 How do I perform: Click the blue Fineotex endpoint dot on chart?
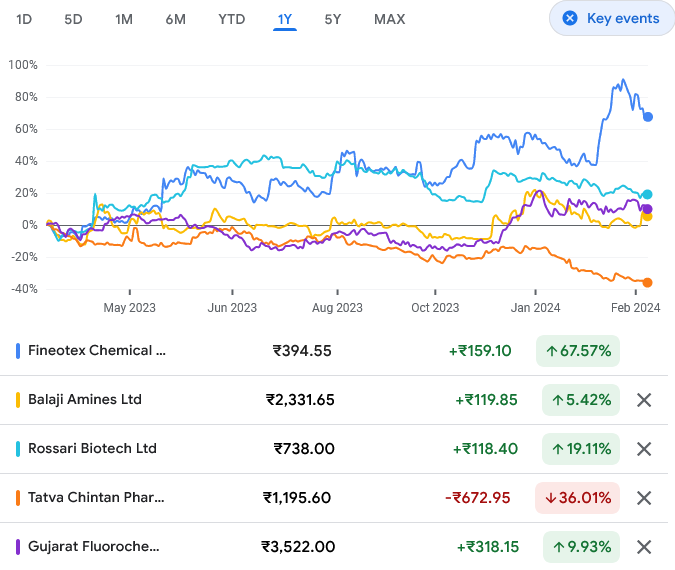(648, 117)
